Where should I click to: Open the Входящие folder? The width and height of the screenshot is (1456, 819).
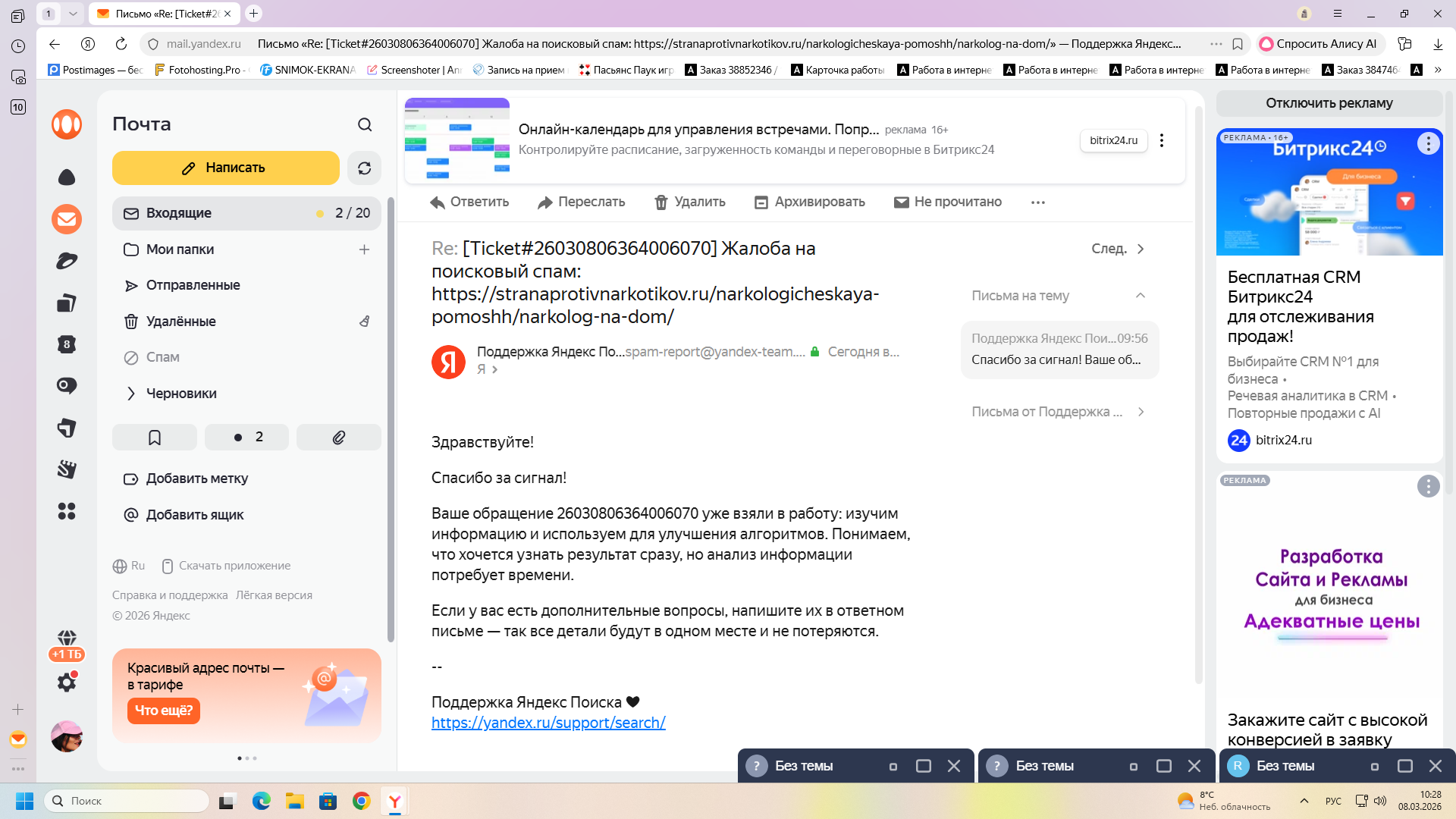point(179,214)
